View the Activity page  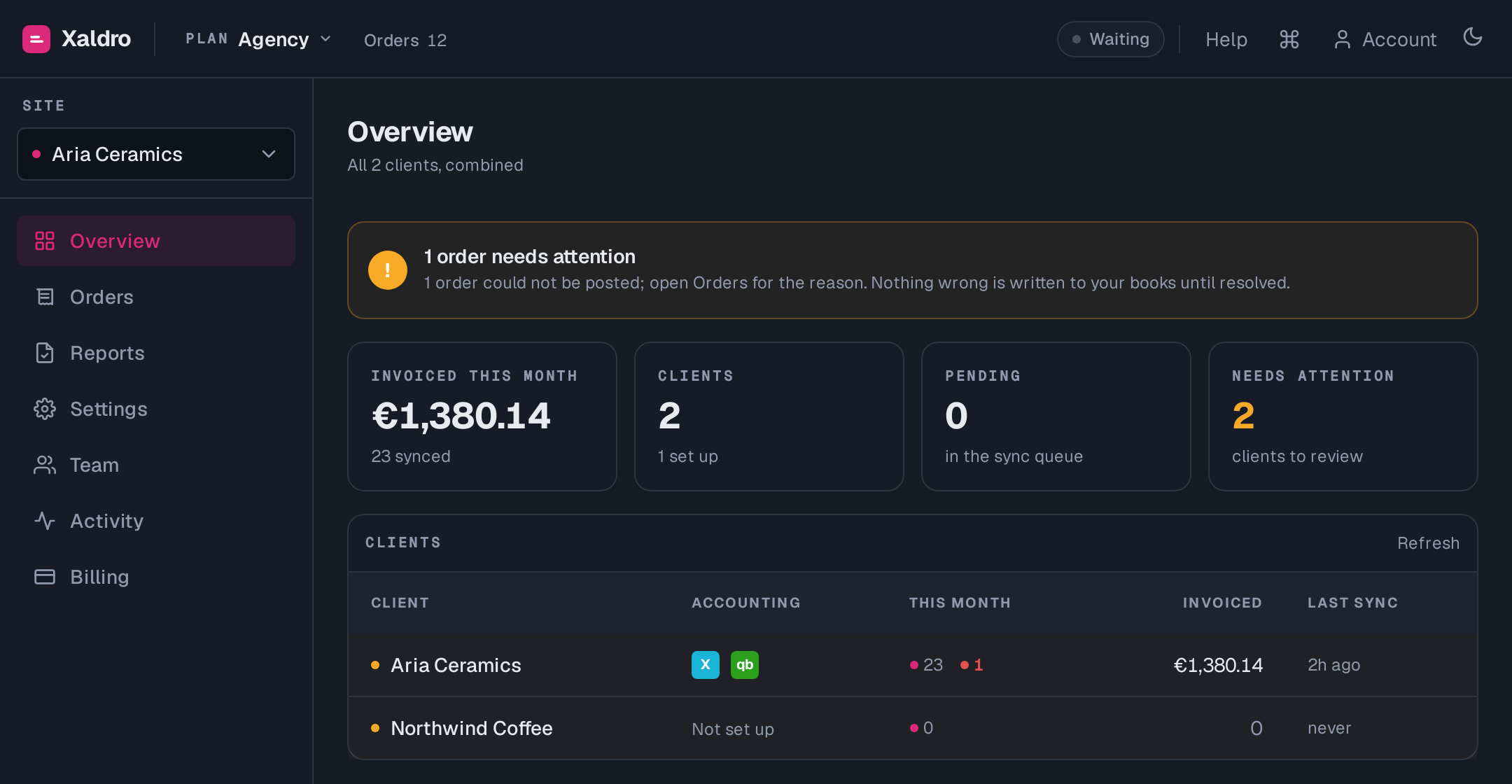point(156,521)
